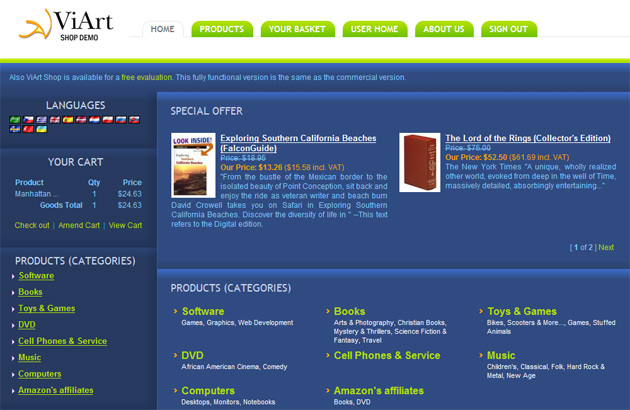Pick the Swedish flag language icon

15,129
